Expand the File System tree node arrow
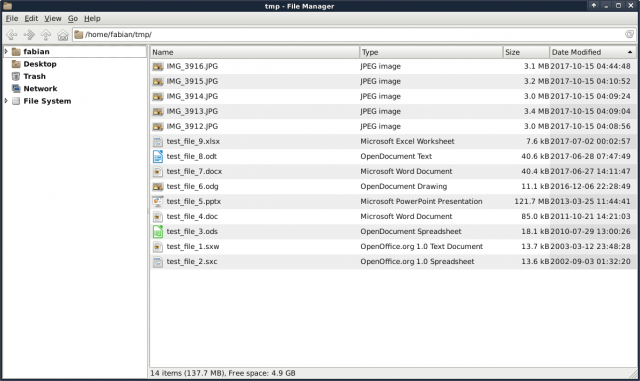This screenshot has height=381, width=640. [6, 101]
